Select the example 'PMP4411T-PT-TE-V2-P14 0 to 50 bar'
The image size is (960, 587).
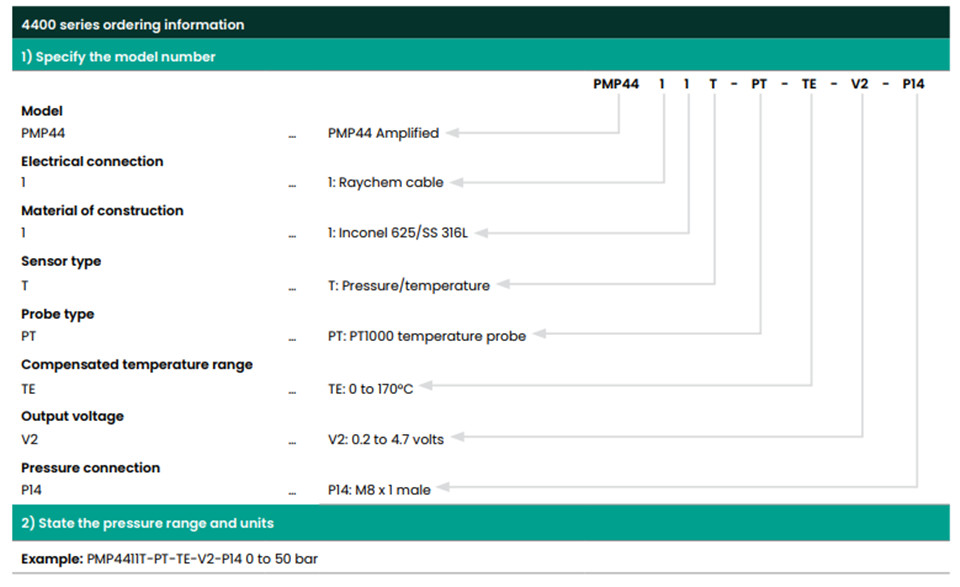[202, 559]
